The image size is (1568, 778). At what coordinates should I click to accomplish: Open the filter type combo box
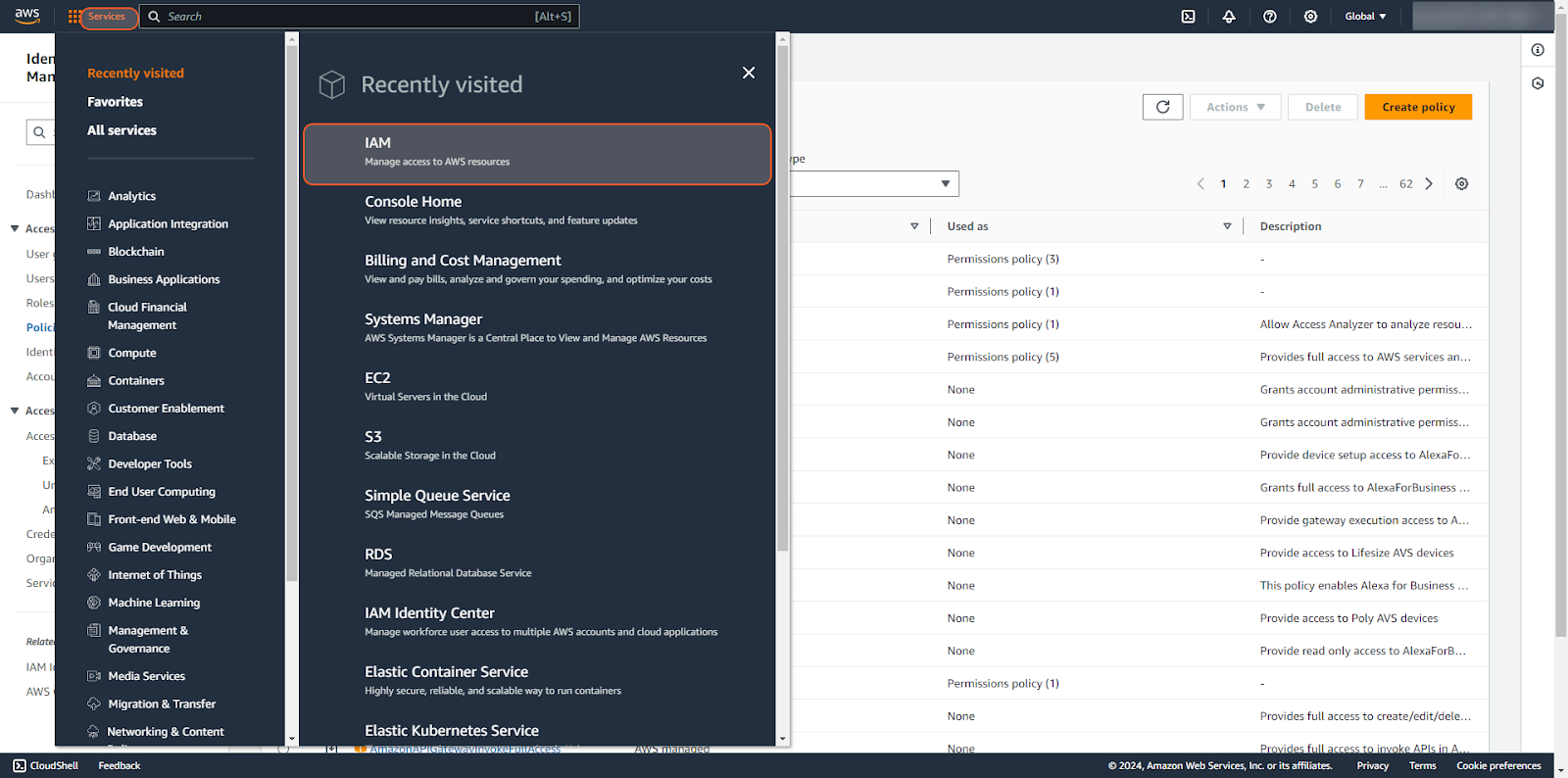pos(874,184)
